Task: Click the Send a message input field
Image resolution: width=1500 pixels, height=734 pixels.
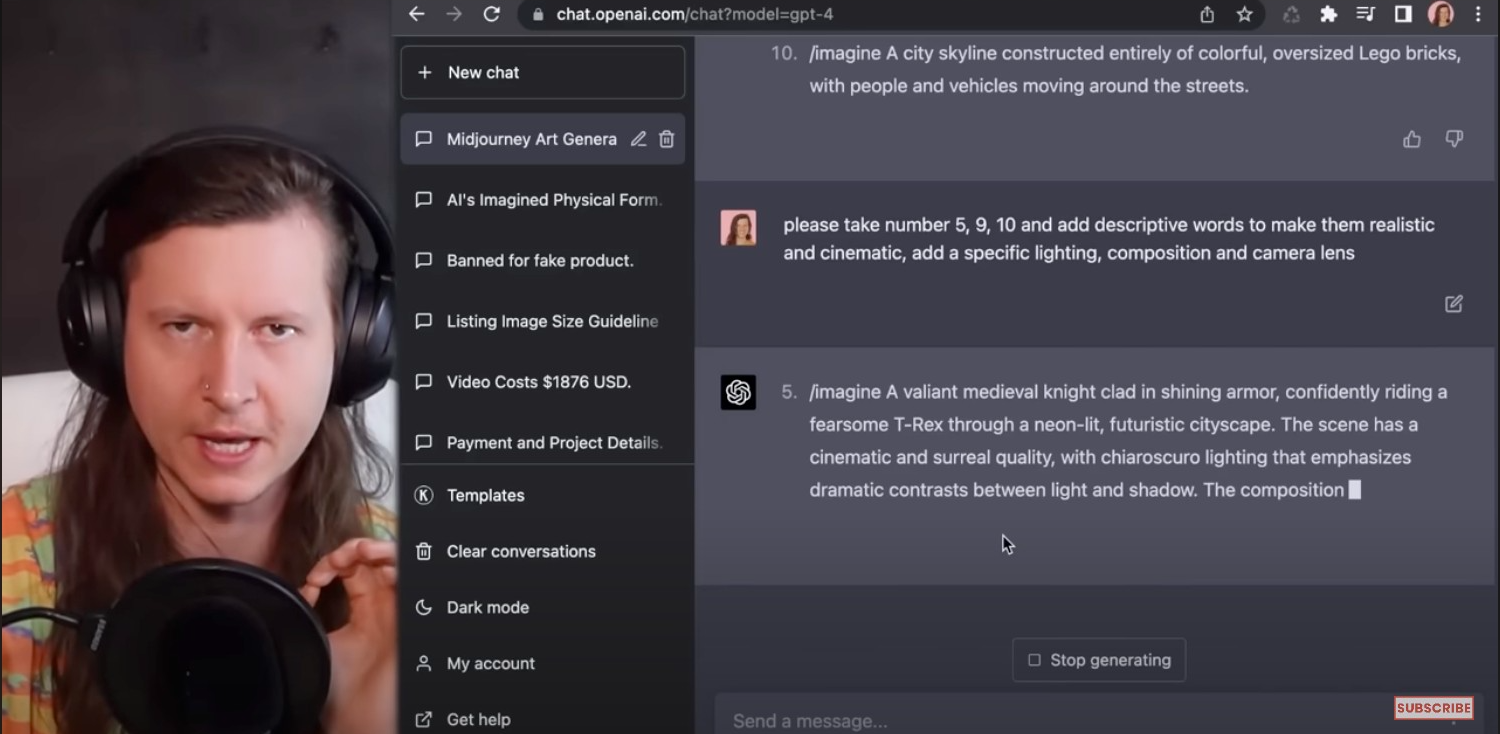Action: pyautogui.click(x=1050, y=720)
